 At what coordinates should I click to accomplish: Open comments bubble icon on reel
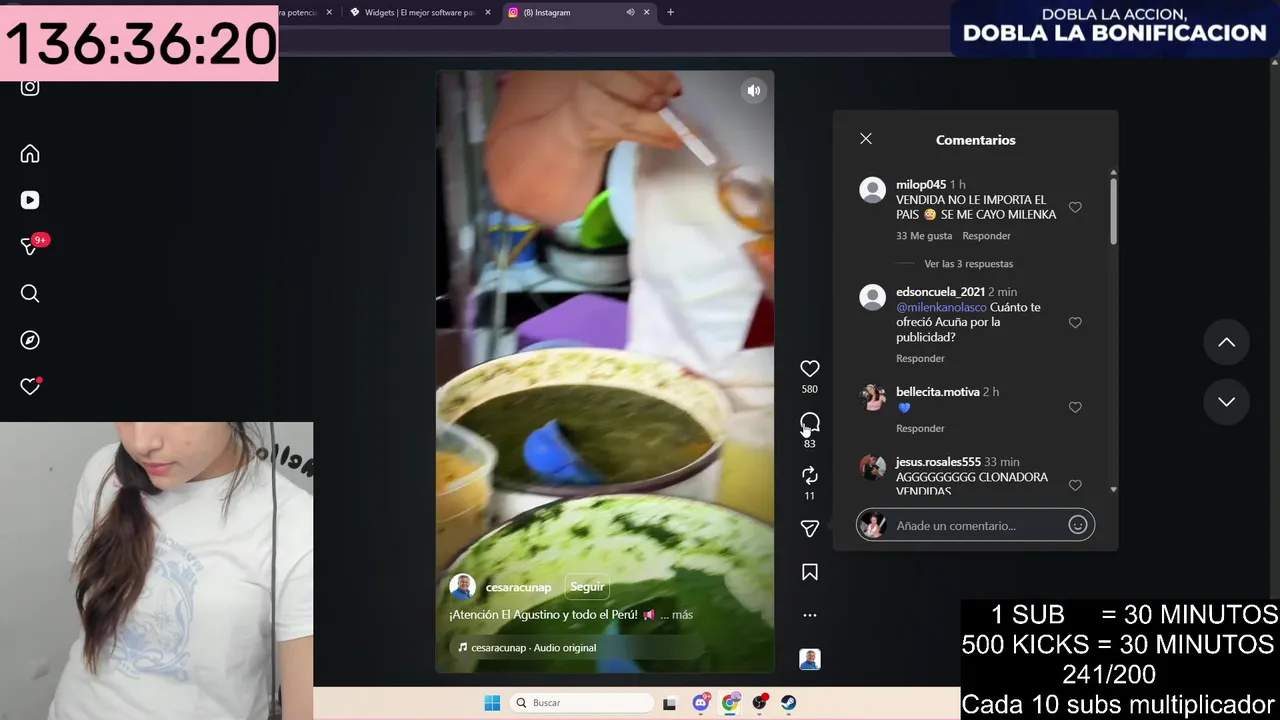tap(810, 423)
